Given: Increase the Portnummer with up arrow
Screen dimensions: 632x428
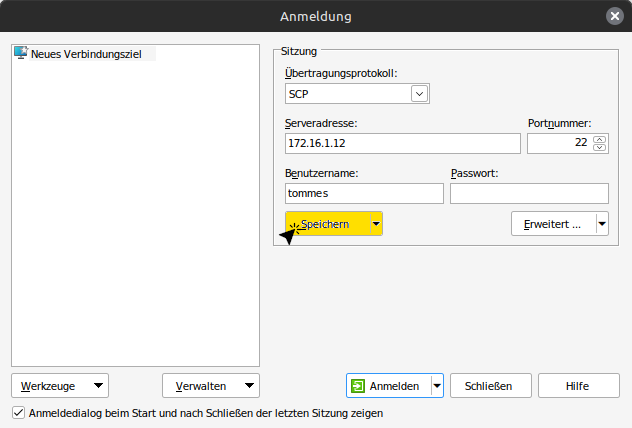Looking at the screenshot, I should pyautogui.click(x=599, y=139).
